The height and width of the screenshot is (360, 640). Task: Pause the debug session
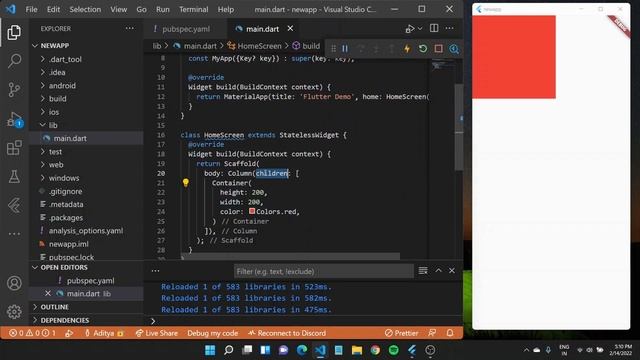[345, 49]
